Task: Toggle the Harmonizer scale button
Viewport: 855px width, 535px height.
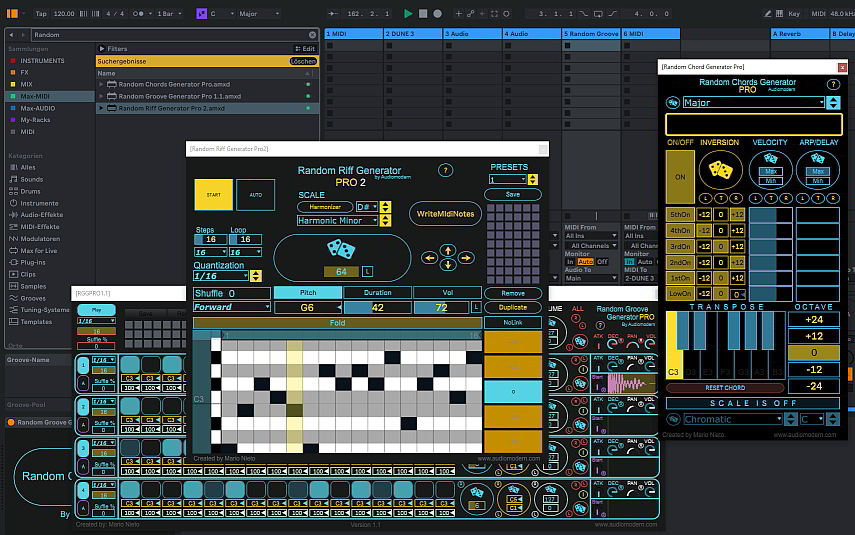Action: click(325, 207)
